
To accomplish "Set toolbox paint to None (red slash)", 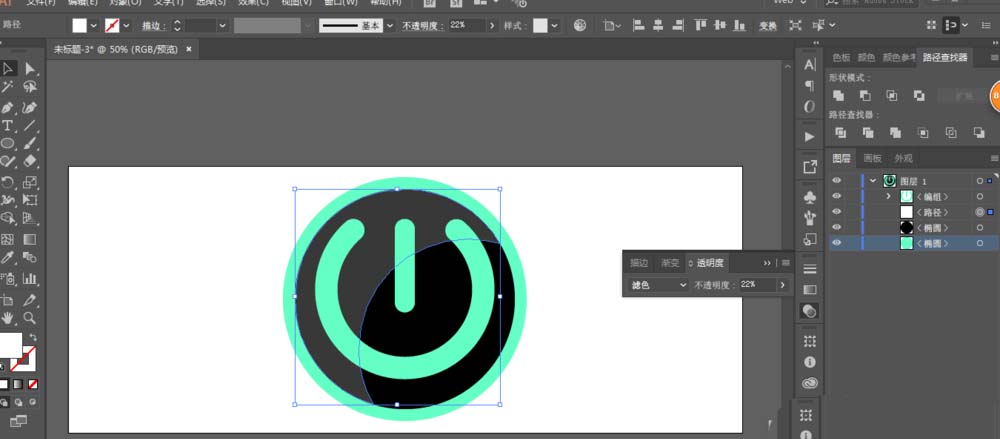I will pyautogui.click(x=33, y=384).
